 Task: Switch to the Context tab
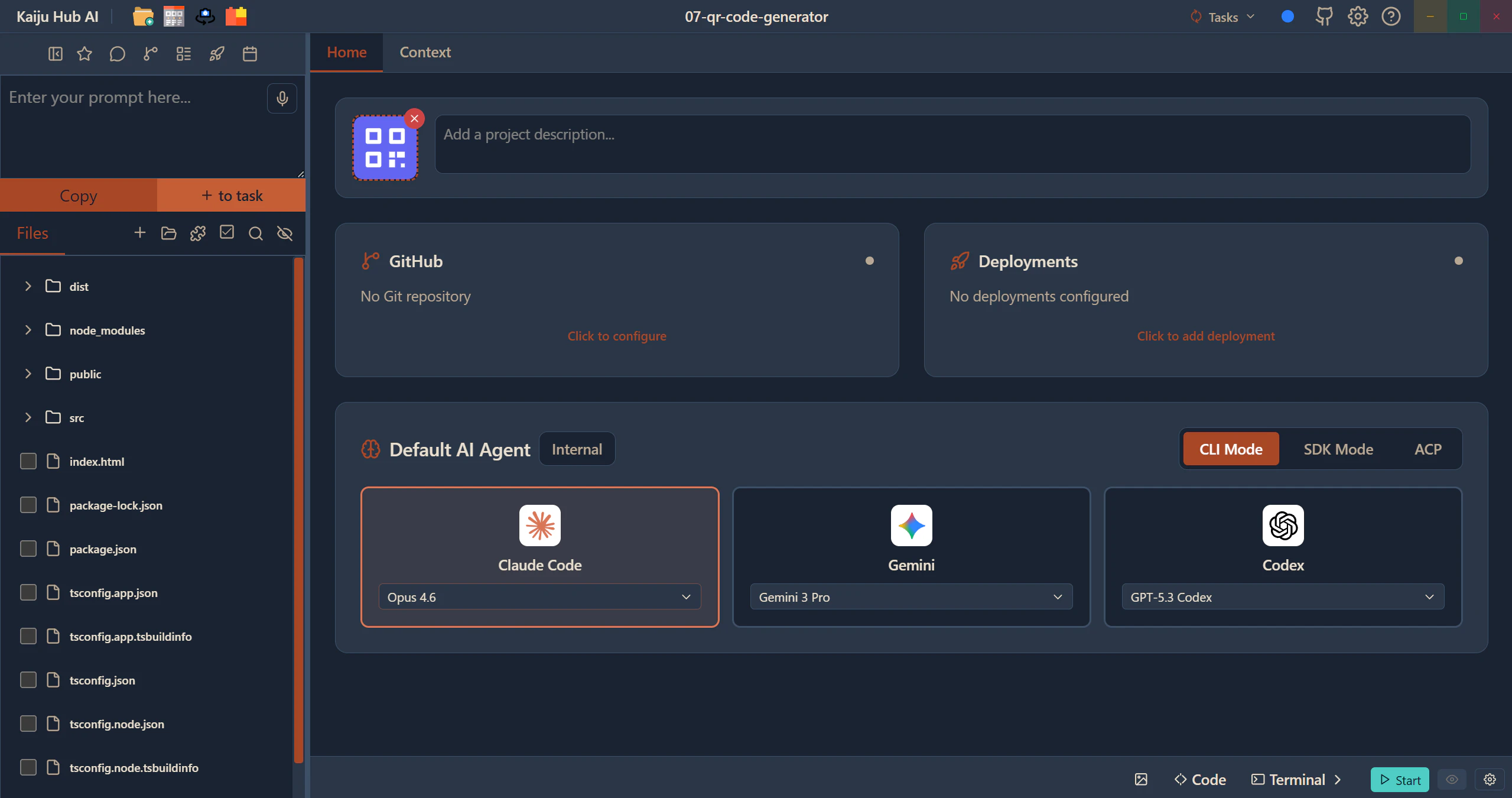click(x=425, y=52)
